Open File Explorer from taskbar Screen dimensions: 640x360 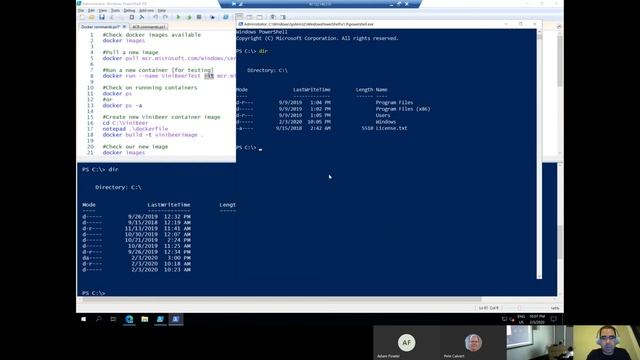(144, 319)
